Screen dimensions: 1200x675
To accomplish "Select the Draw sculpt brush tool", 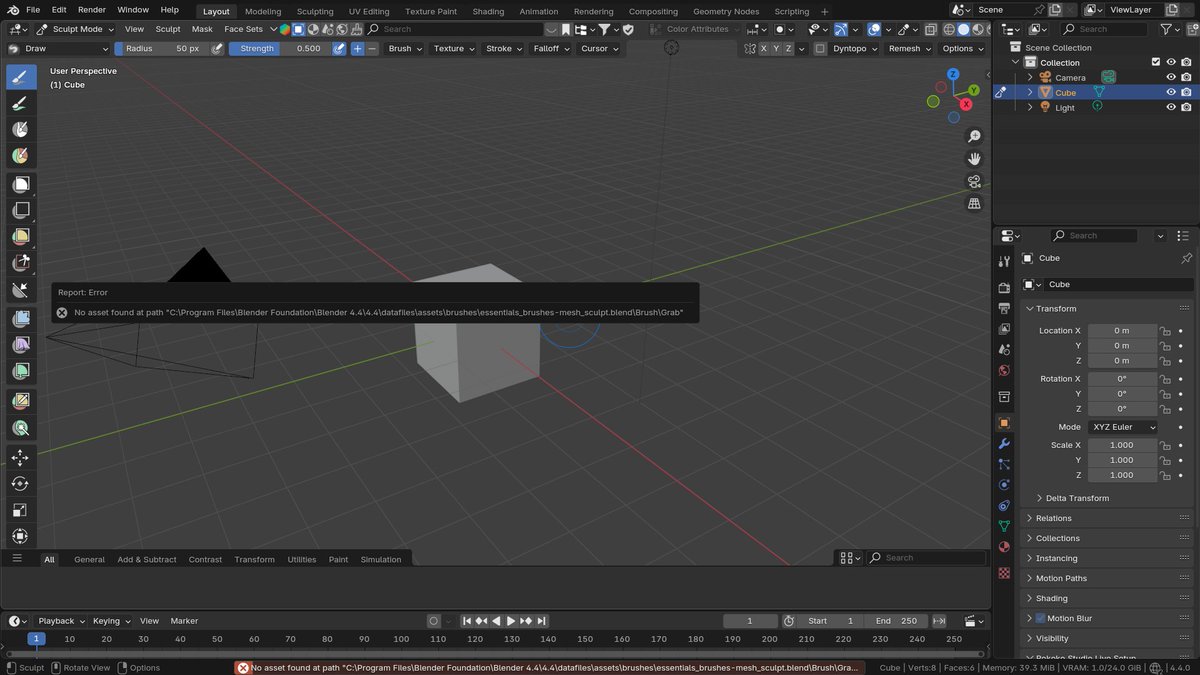I will 21,77.
